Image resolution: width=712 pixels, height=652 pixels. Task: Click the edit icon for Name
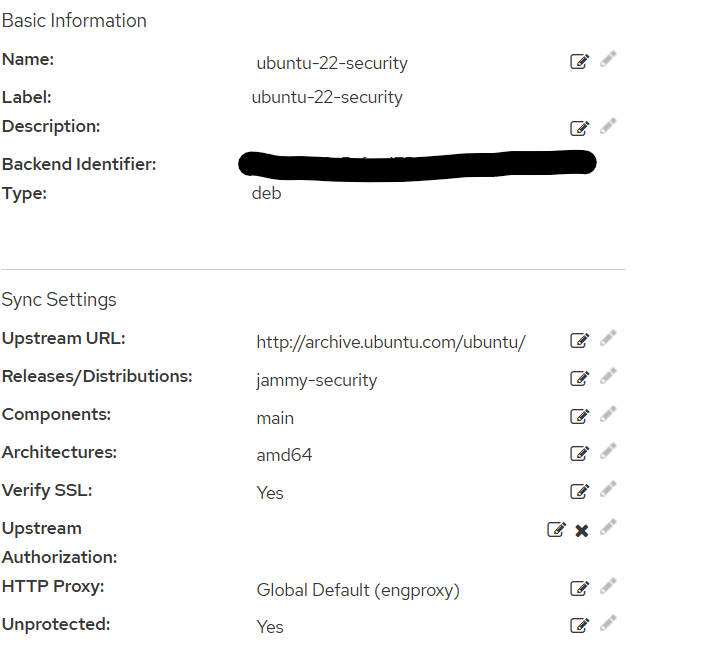tap(579, 62)
